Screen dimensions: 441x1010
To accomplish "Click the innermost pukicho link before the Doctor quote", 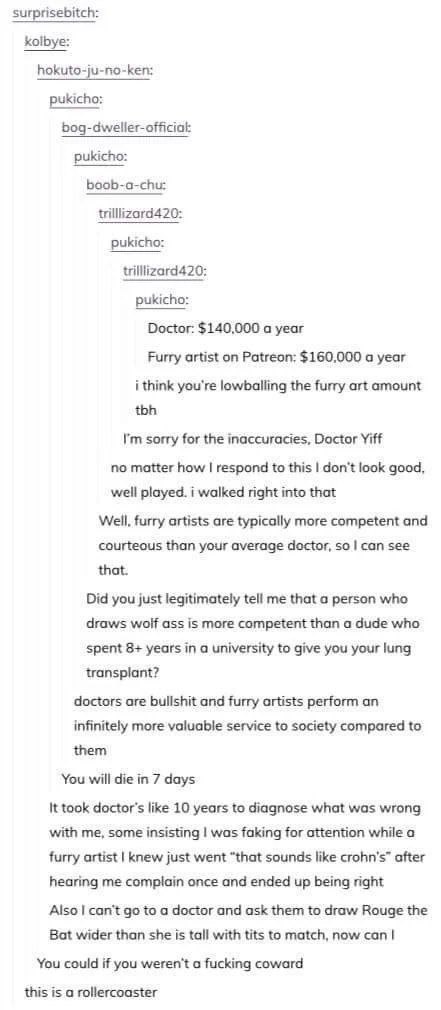I will point(162,301).
